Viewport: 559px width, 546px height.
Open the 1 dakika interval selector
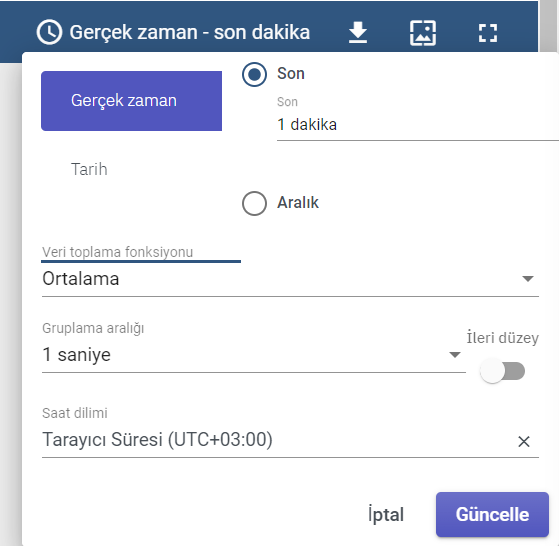click(x=418, y=124)
